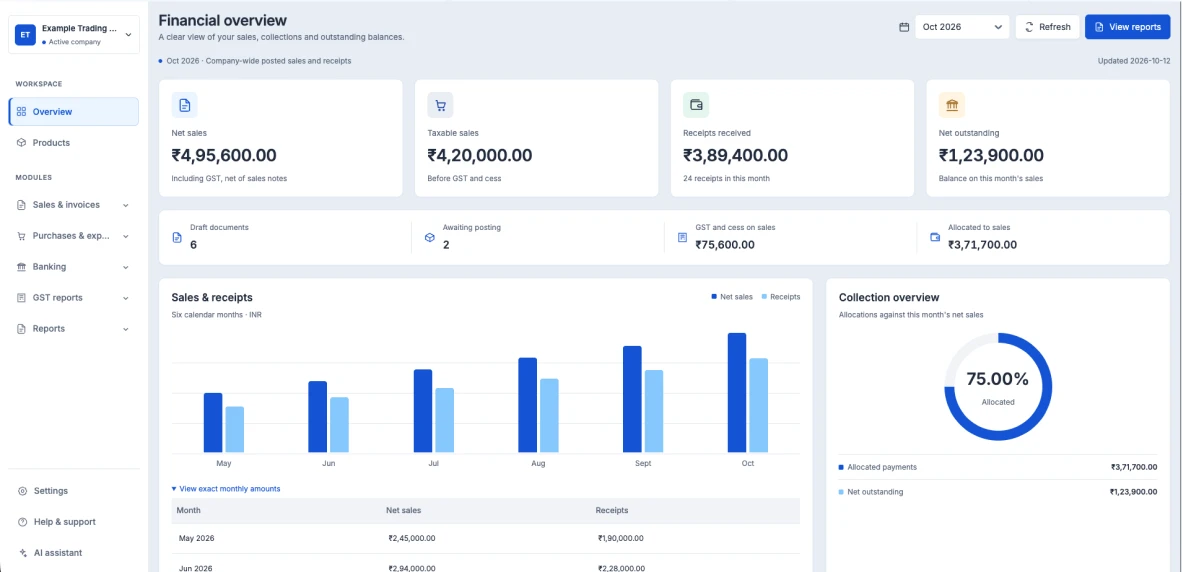Click the Taxable sales cart icon
1182x572 pixels.
440,106
